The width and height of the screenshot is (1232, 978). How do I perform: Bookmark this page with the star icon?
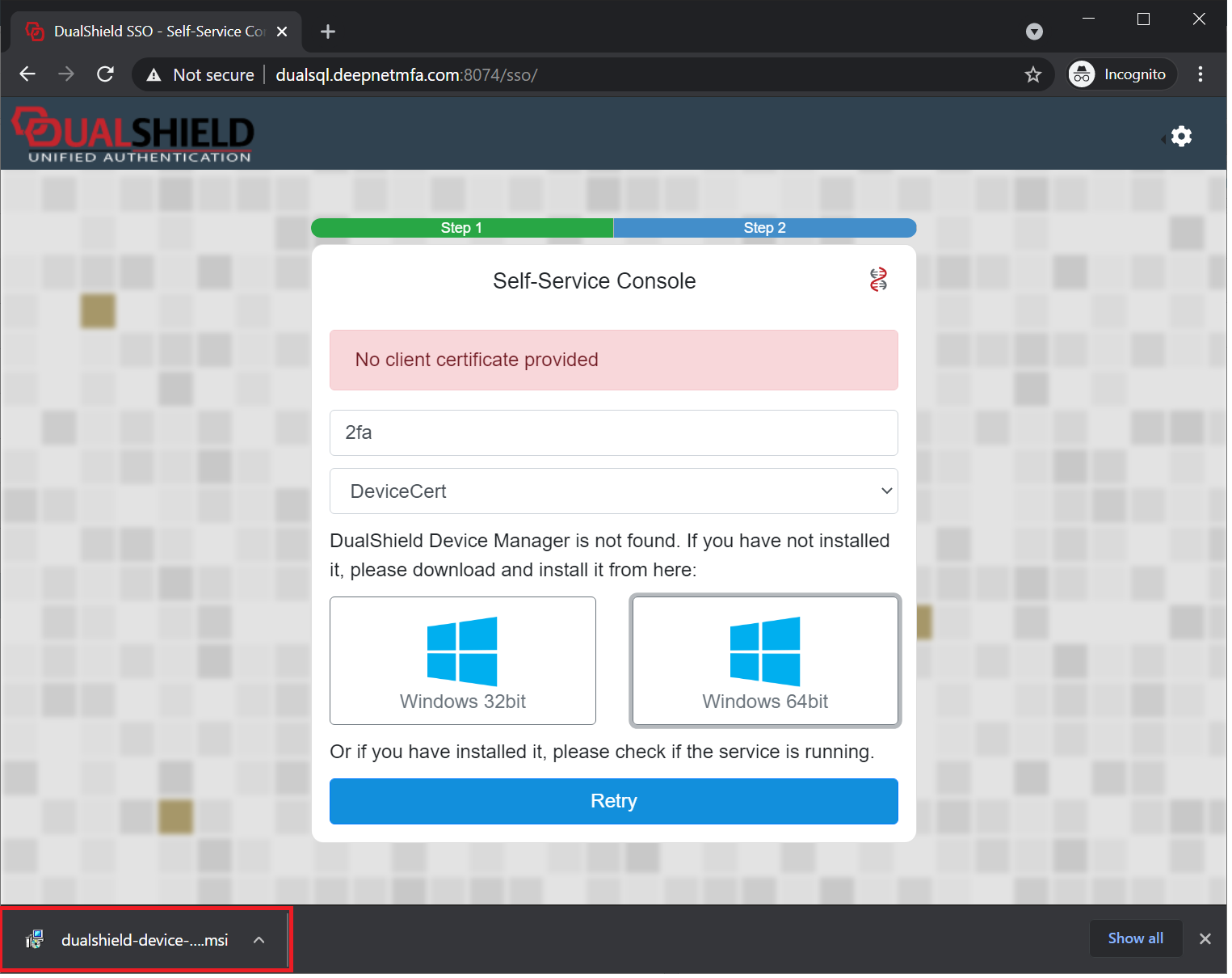(1032, 75)
